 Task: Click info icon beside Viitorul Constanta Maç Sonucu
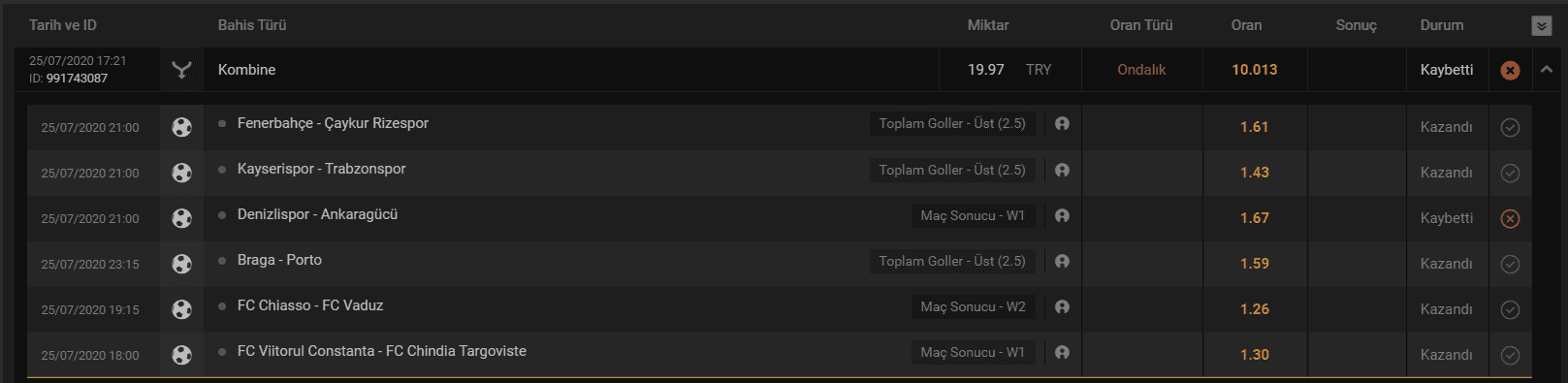pos(1062,352)
